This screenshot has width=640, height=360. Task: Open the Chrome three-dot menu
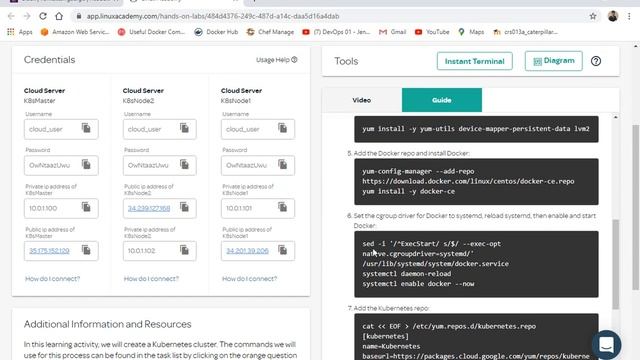click(629, 16)
